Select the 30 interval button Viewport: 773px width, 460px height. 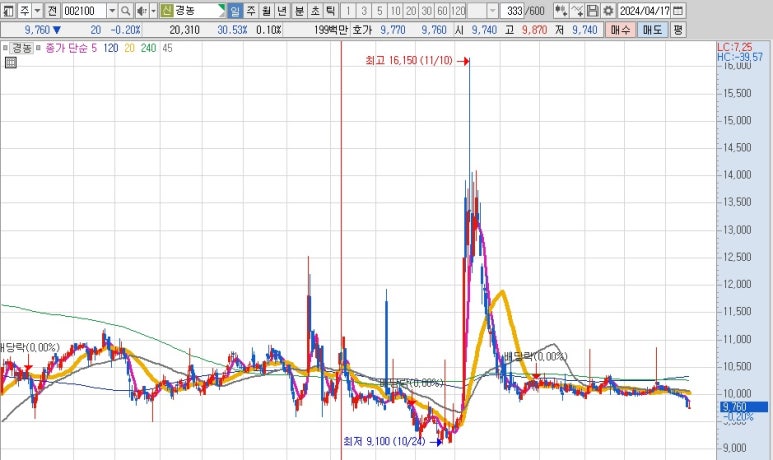(x=427, y=10)
